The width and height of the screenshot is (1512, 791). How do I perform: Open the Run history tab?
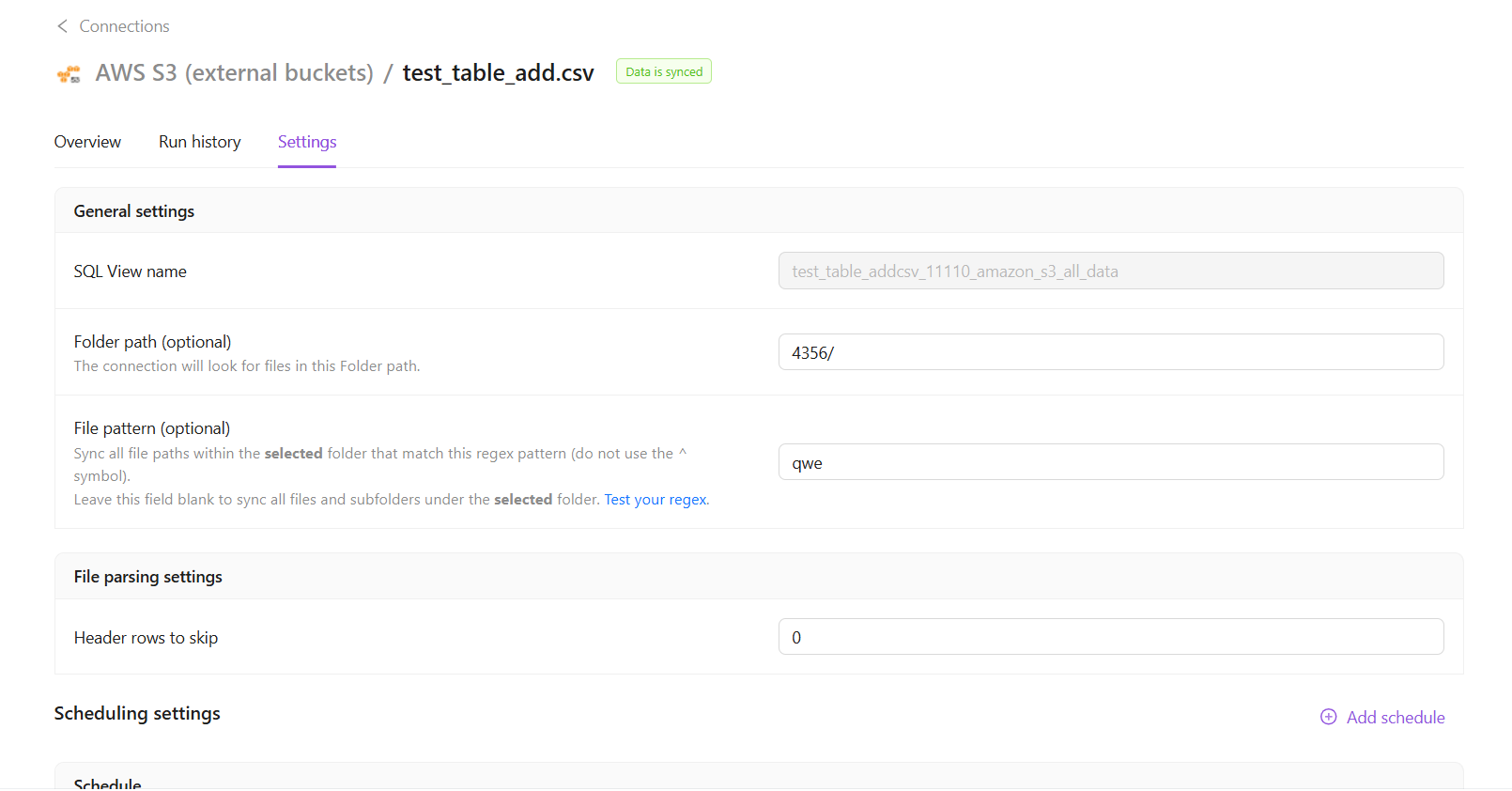(x=199, y=142)
